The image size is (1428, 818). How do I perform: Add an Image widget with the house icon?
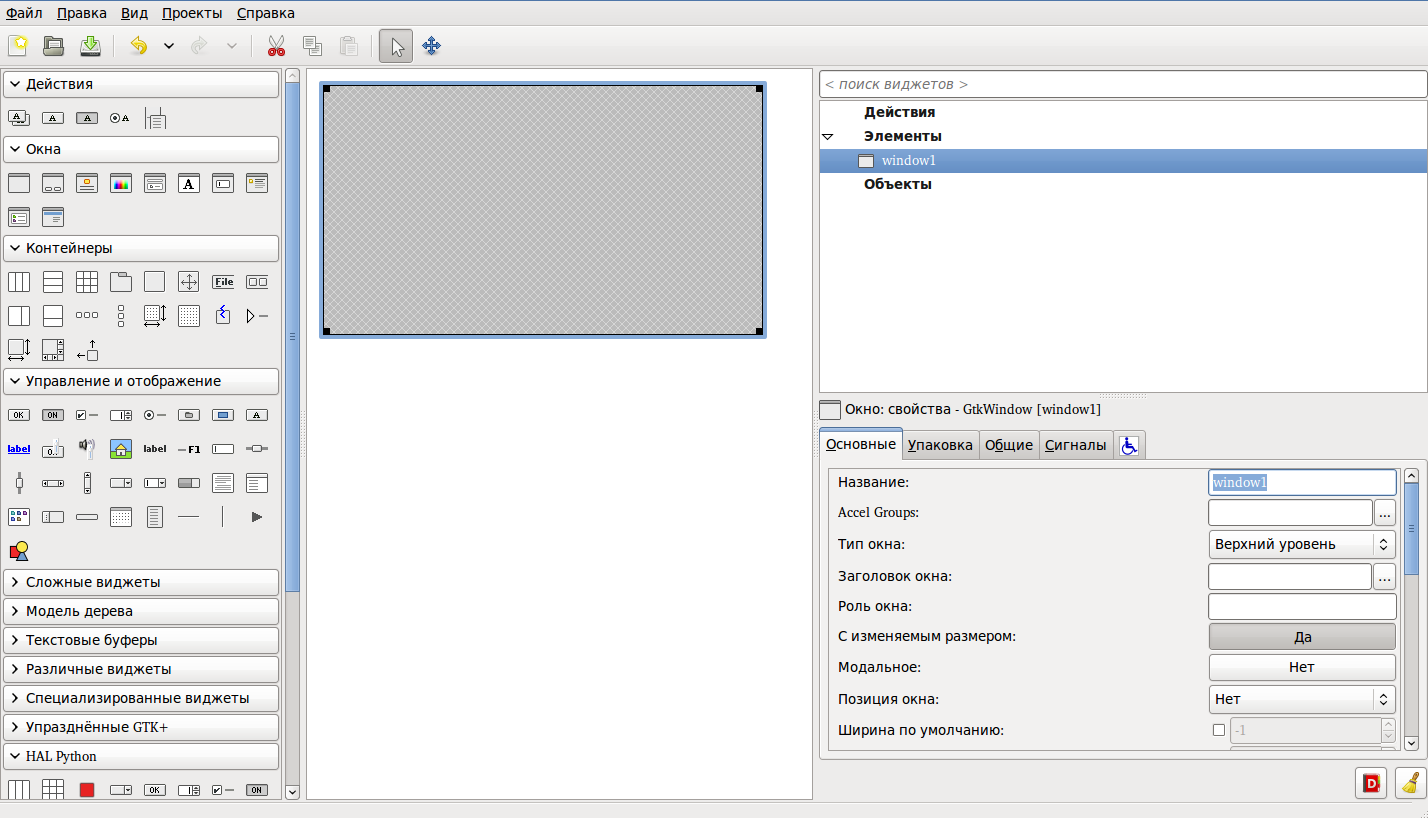coord(121,449)
